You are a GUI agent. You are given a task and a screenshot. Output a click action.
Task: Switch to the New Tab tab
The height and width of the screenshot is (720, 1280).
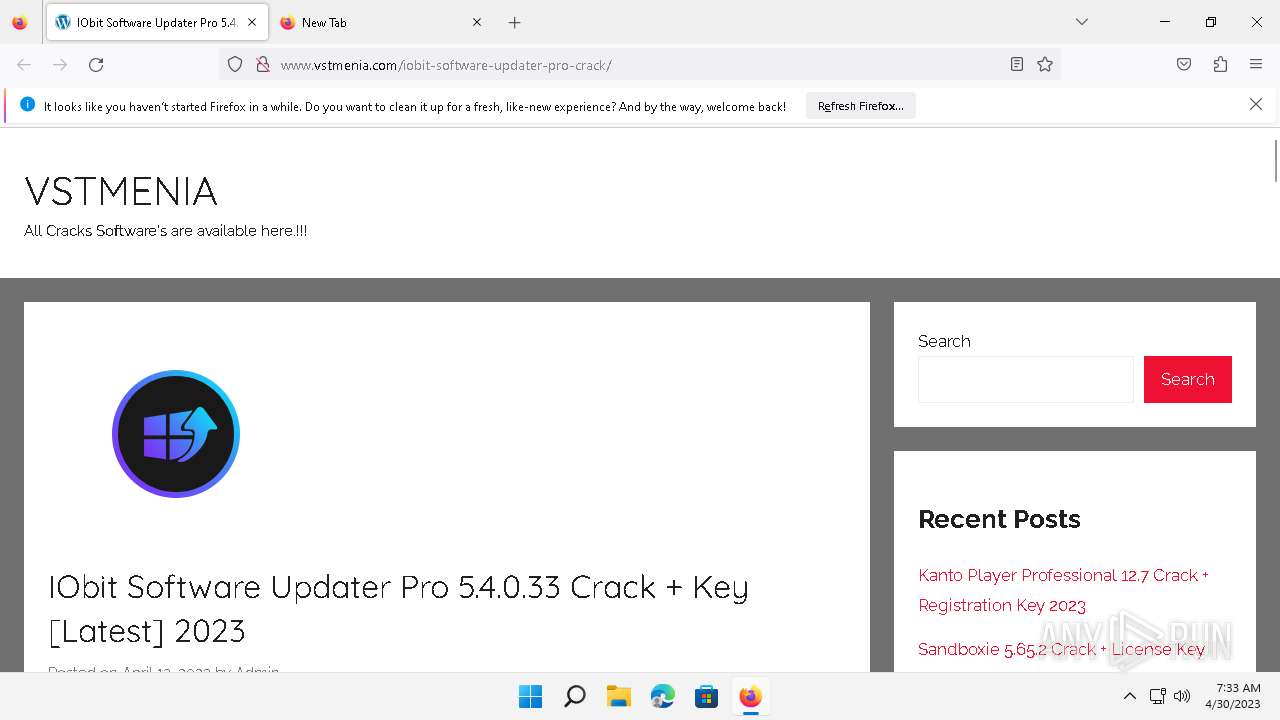[380, 22]
